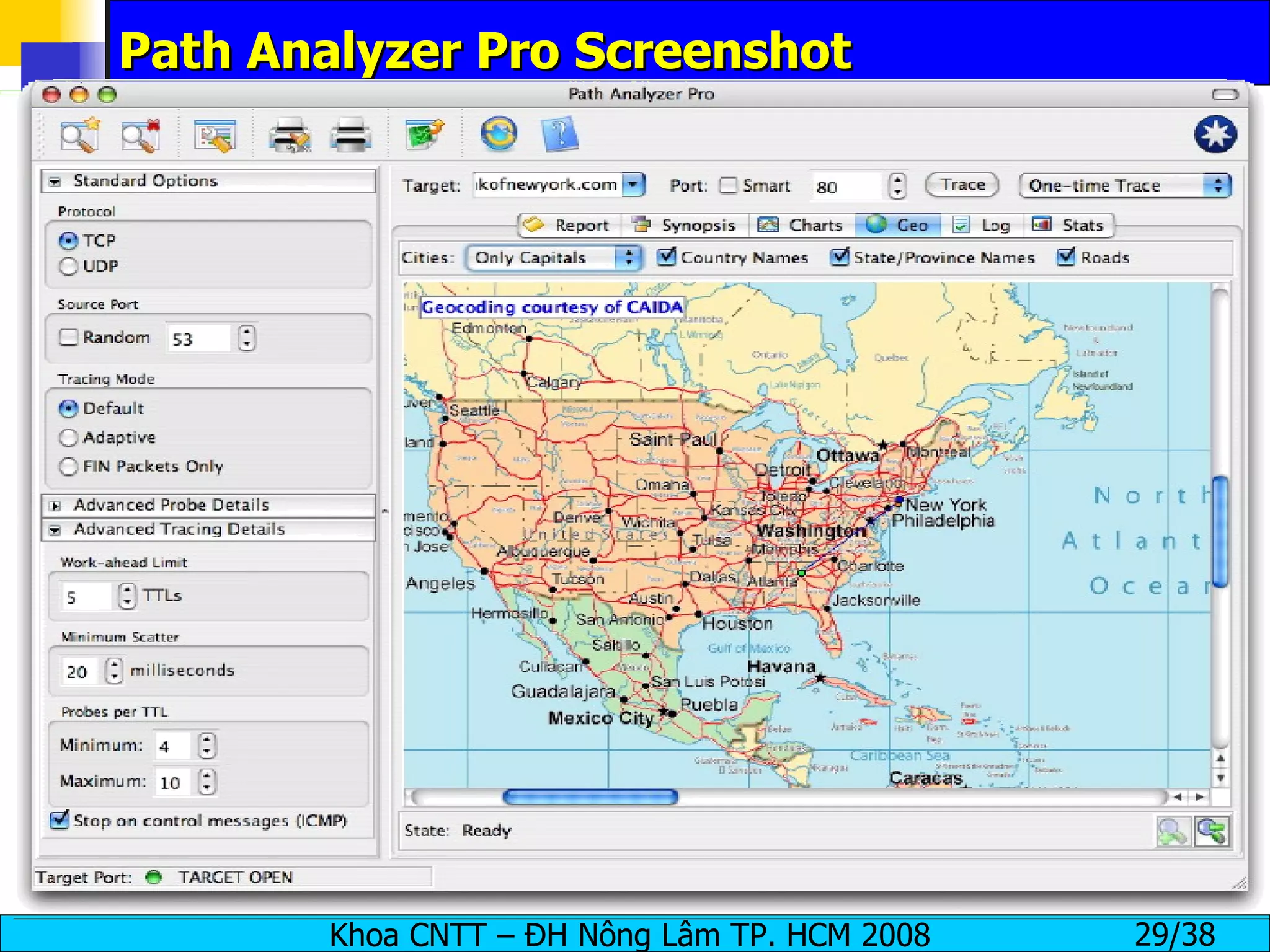Click the Minimum Scatter 20 field

pos(80,671)
